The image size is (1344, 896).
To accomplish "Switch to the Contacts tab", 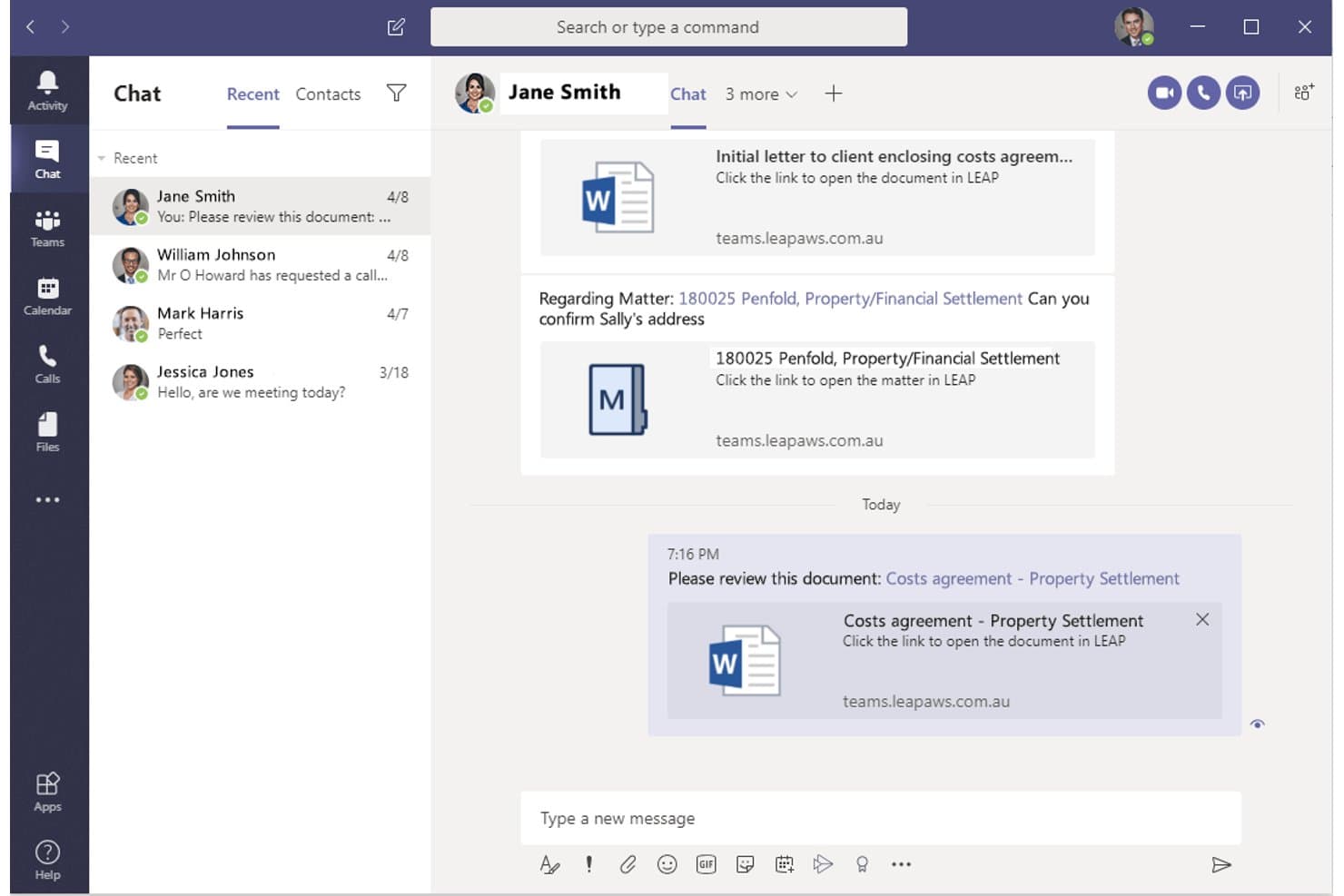I will point(328,94).
